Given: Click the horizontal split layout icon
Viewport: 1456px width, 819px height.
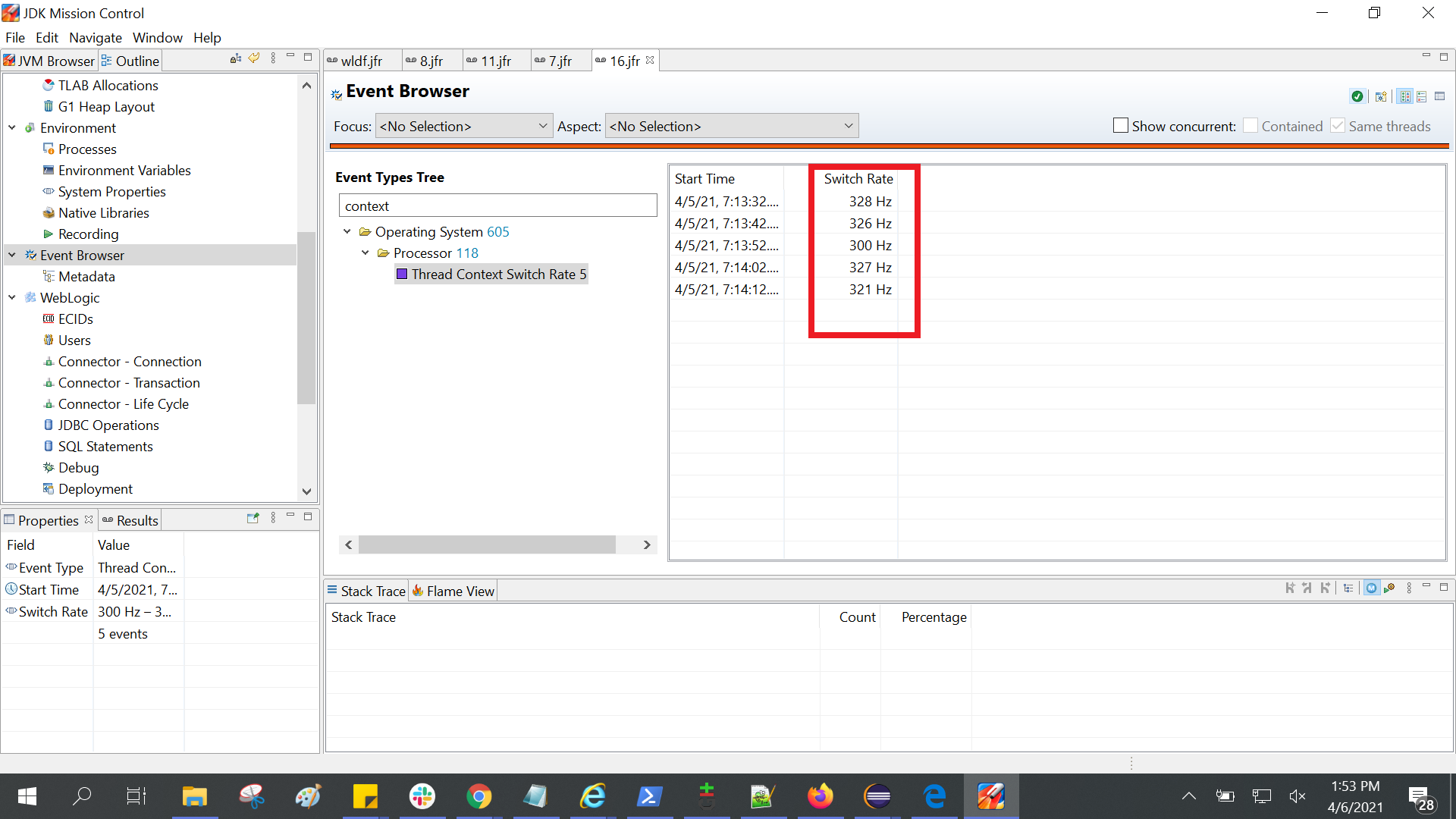Looking at the screenshot, I should tap(1421, 96).
